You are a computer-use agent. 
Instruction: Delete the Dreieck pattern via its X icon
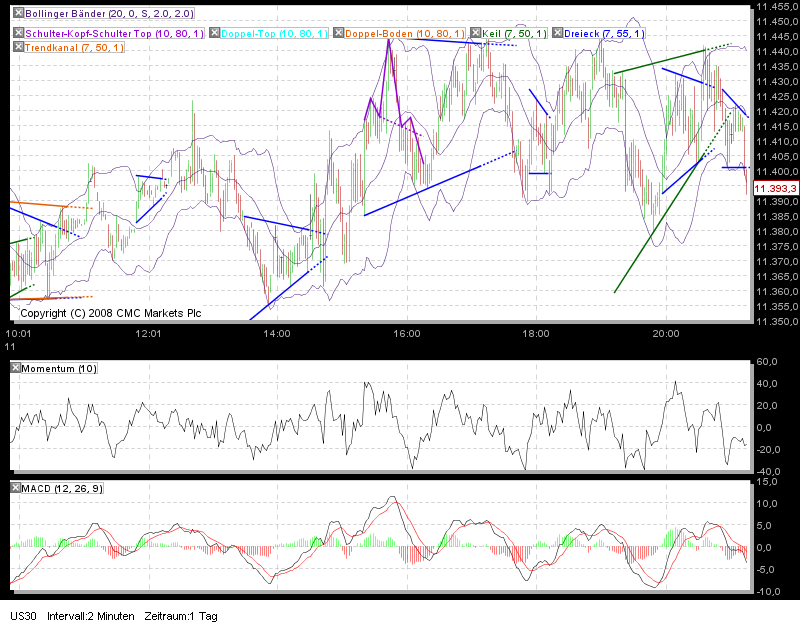coord(558,33)
